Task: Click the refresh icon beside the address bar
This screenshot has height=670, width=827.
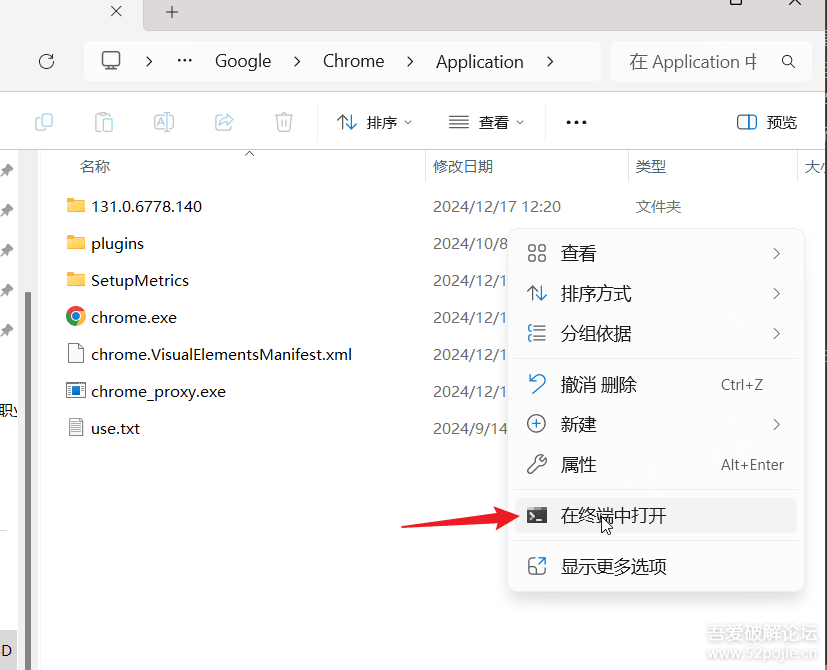Action: click(x=46, y=61)
